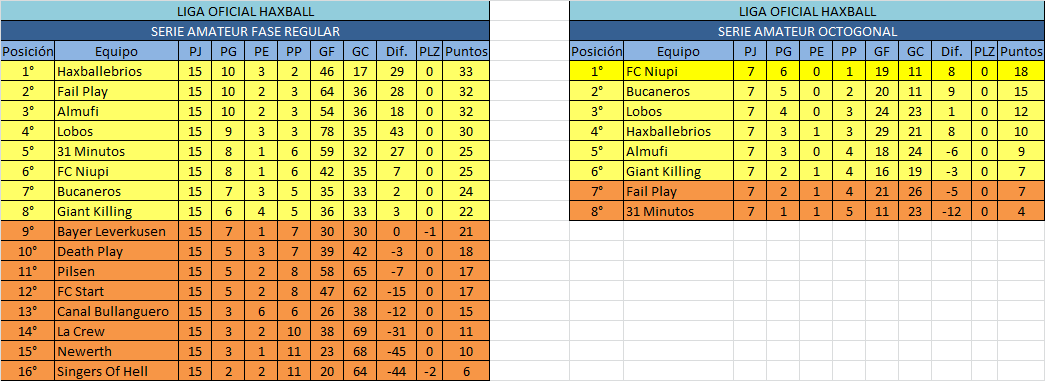Click the SERIE AMATEUR OCTOGONAL title cell

[x=807, y=31]
